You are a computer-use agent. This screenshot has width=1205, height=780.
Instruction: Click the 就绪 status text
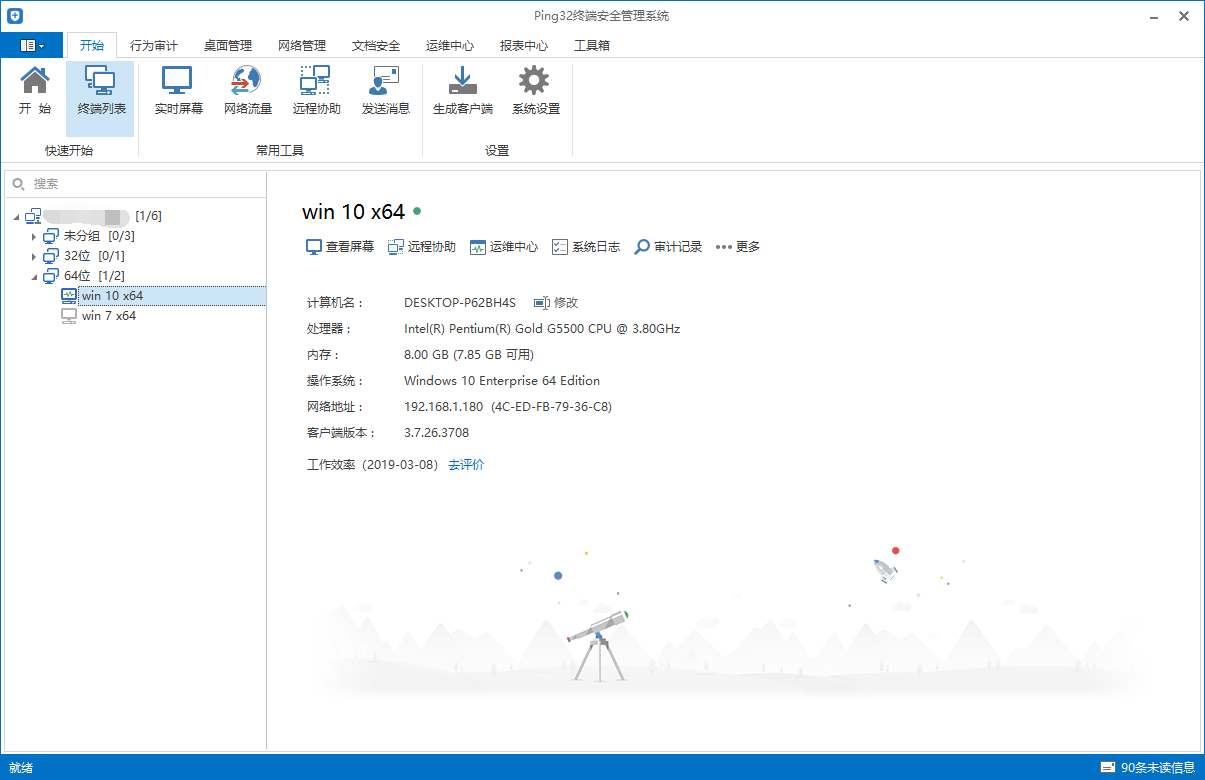click(x=21, y=768)
